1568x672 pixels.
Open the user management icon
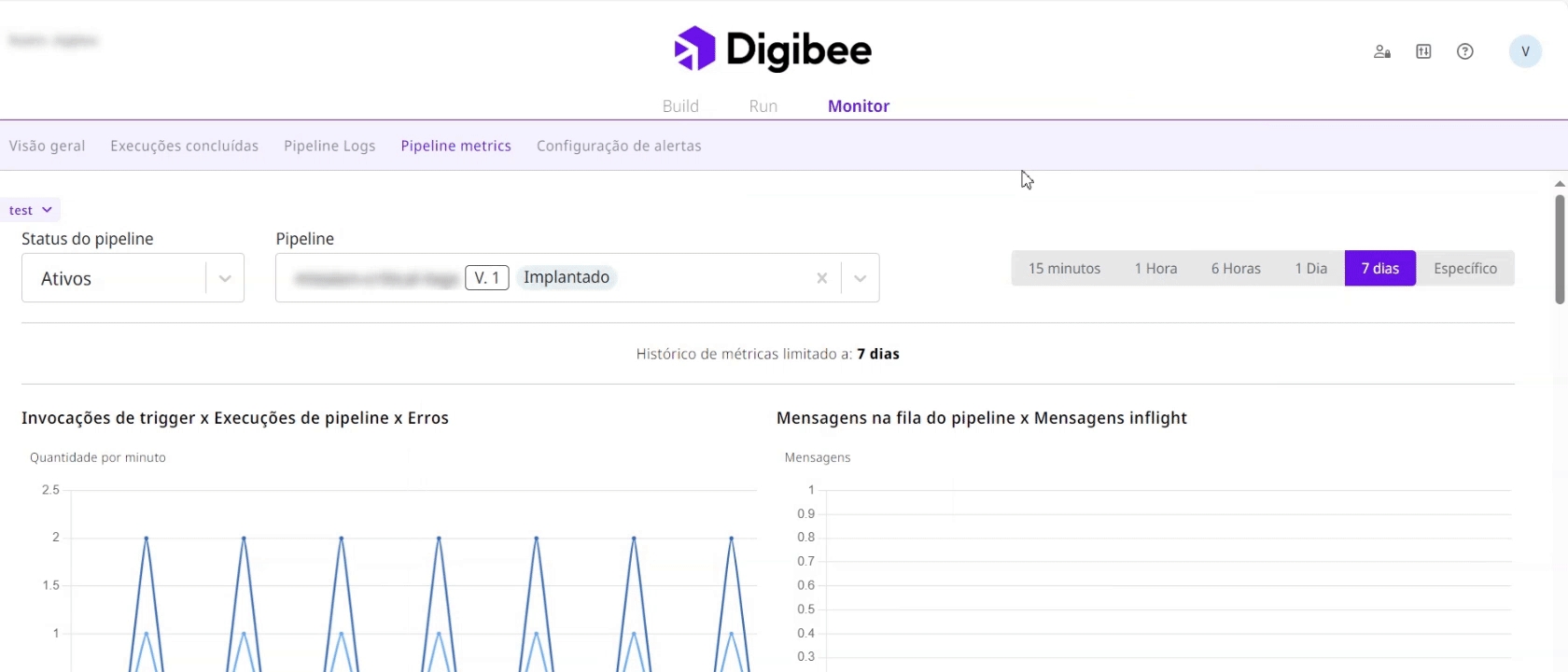[x=1382, y=52]
